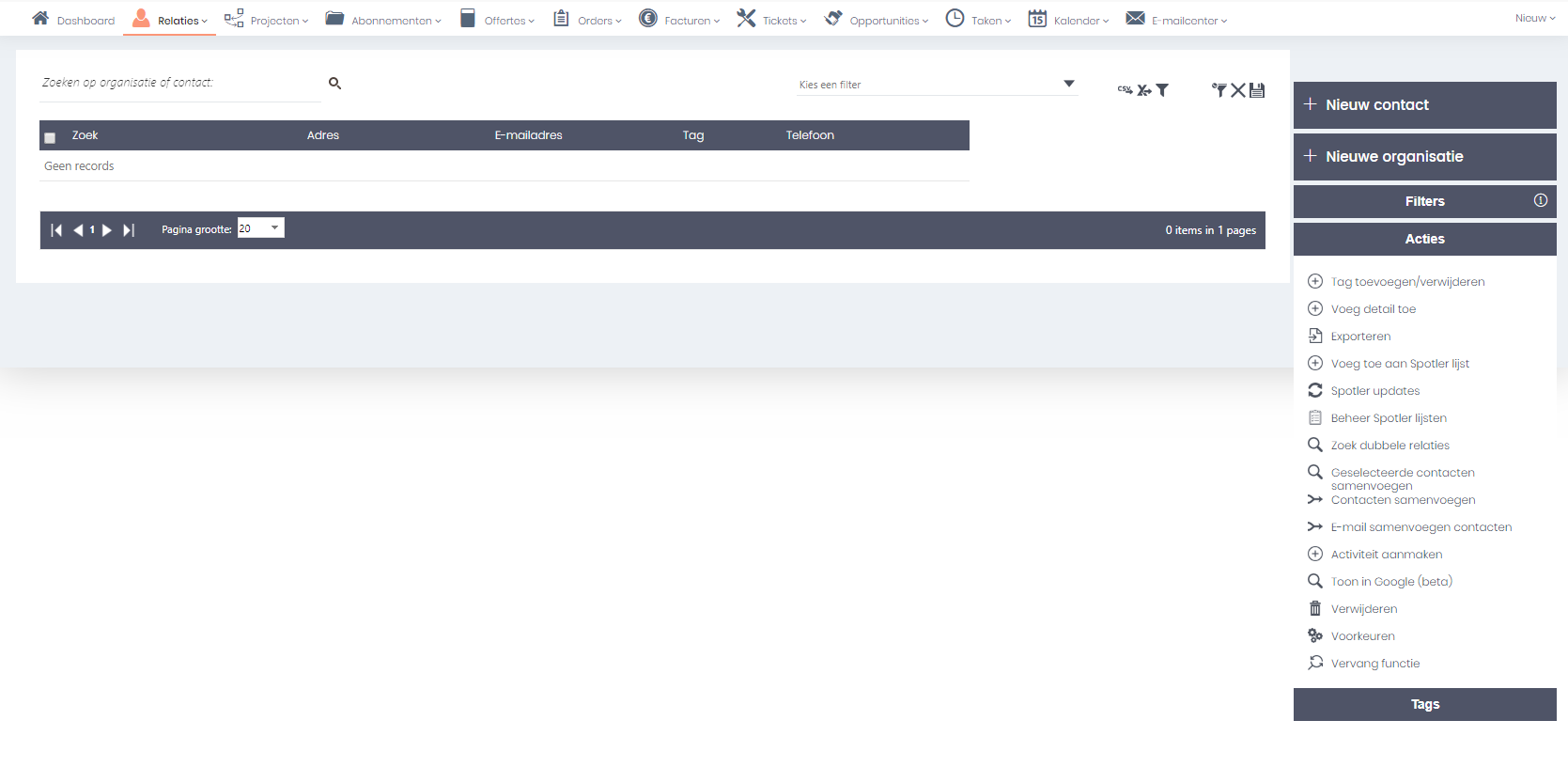The image size is (1568, 783).
Task: Click E-mail samenvoegen contacten action
Action: (1421, 527)
